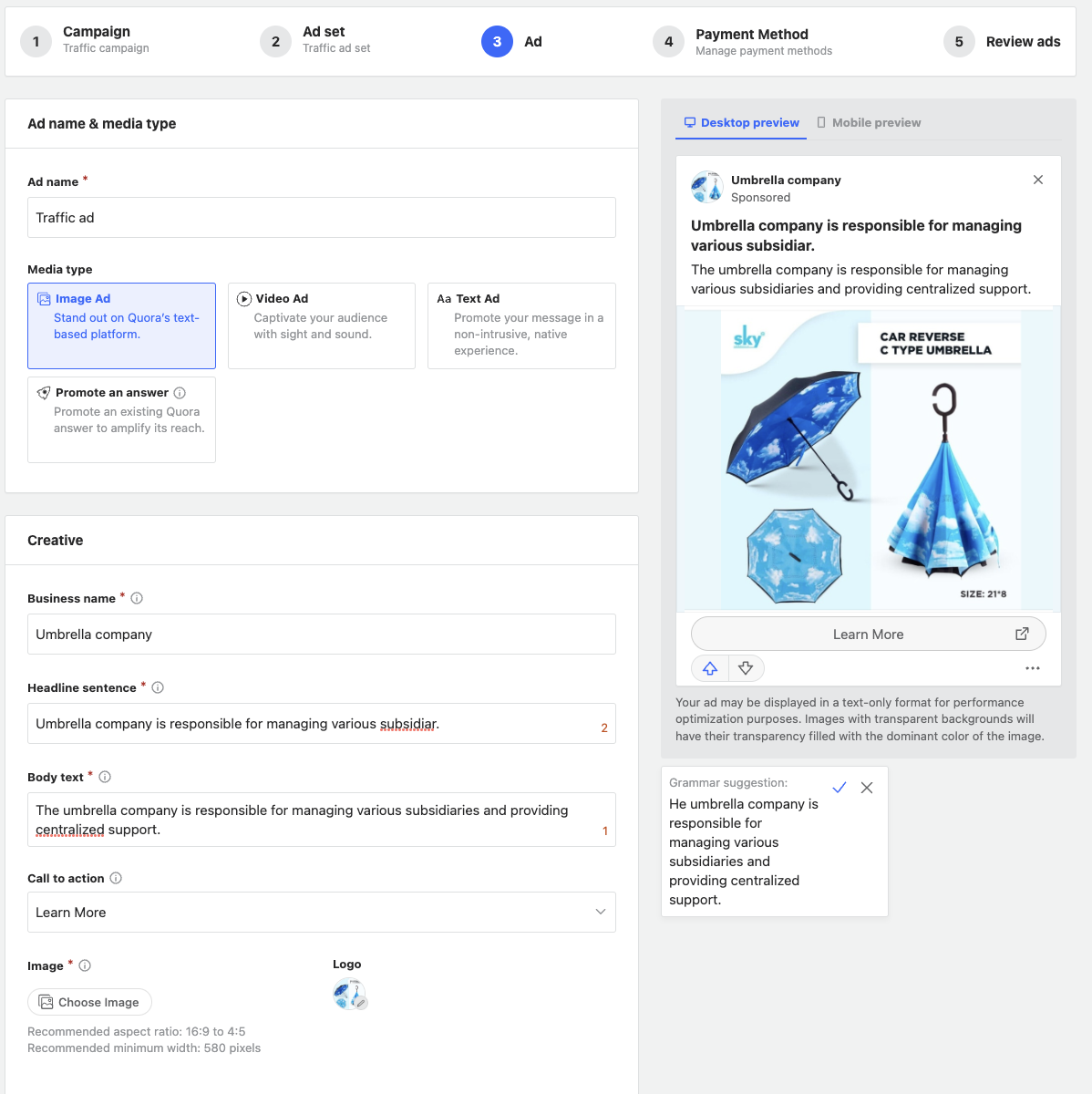Click the Headline sentence input field
Image resolution: width=1092 pixels, height=1094 pixels.
tap(322, 724)
